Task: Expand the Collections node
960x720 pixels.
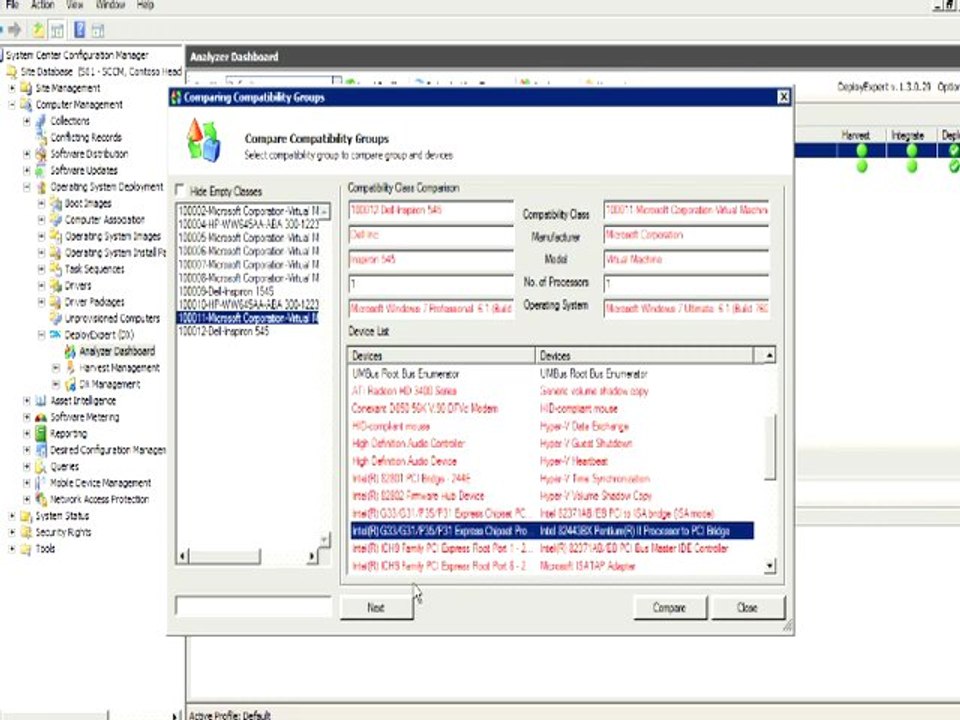Action: (x=27, y=121)
